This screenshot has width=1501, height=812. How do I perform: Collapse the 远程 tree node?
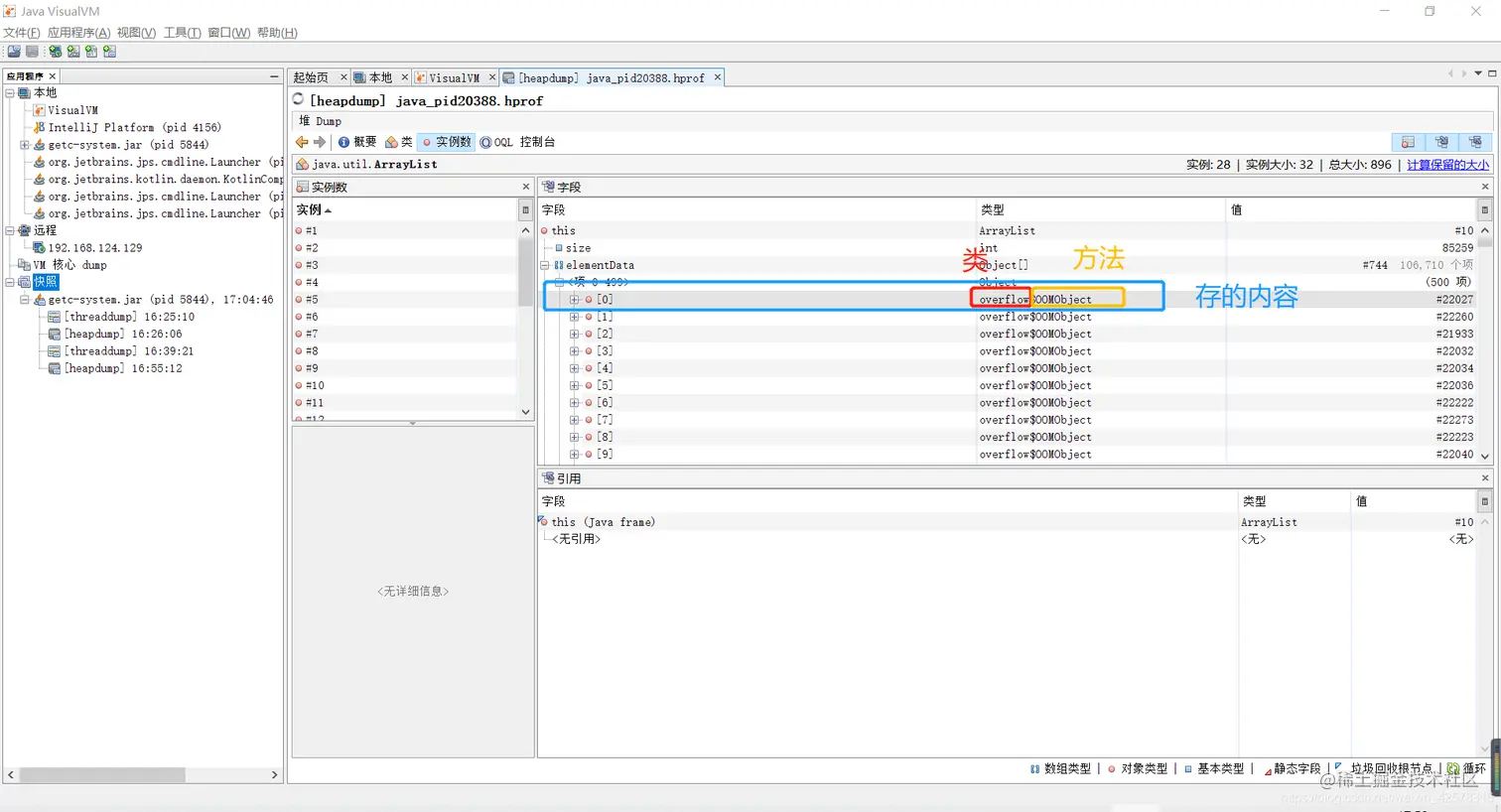pos(10,230)
